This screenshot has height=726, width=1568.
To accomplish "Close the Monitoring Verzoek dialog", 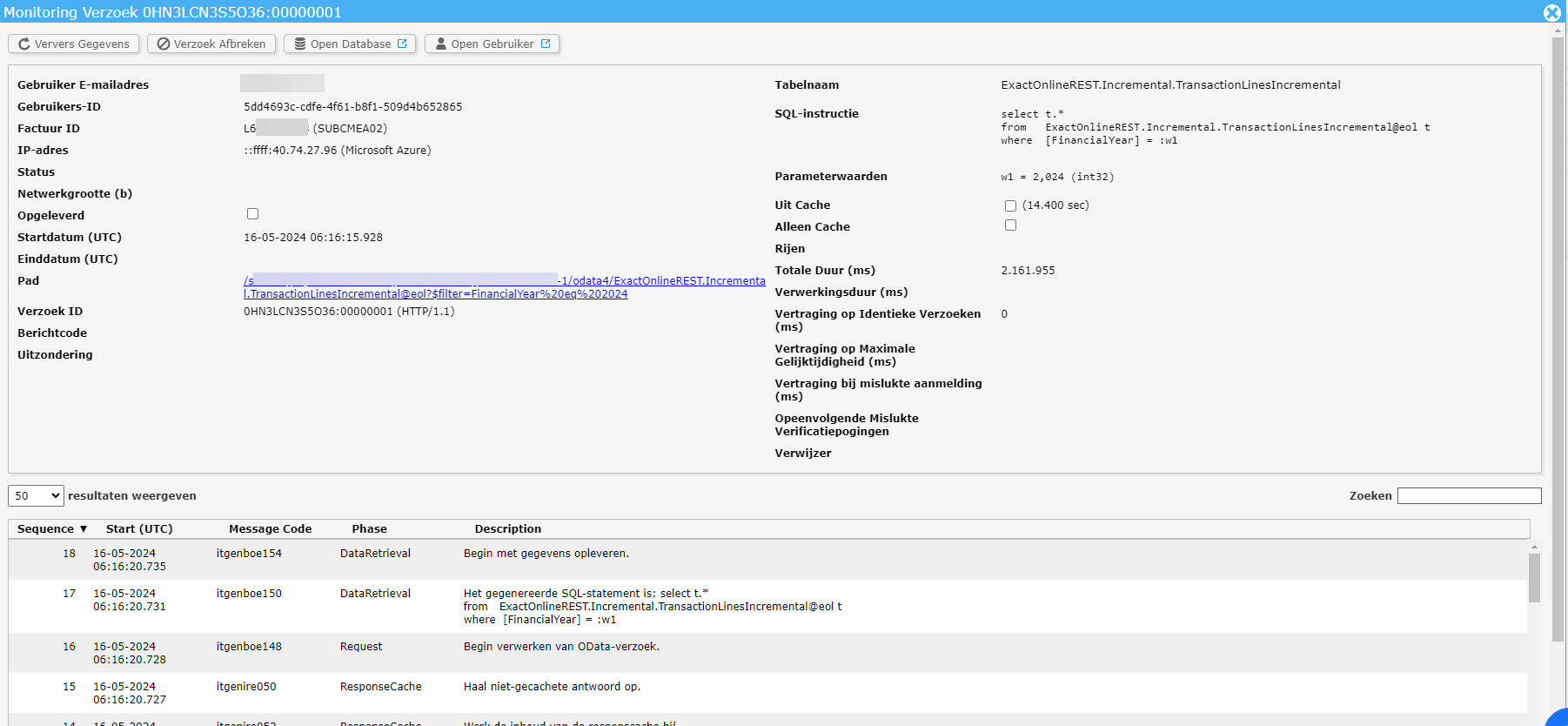I will coord(1551,12).
